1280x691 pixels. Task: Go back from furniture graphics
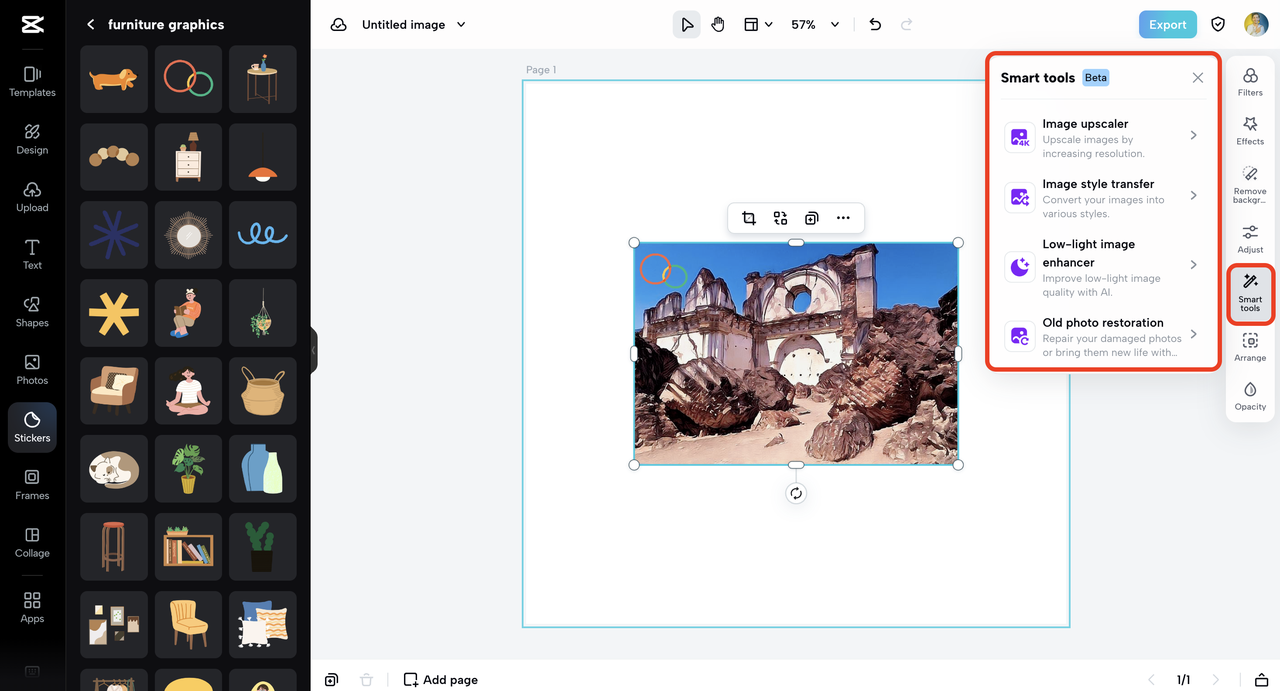(91, 24)
